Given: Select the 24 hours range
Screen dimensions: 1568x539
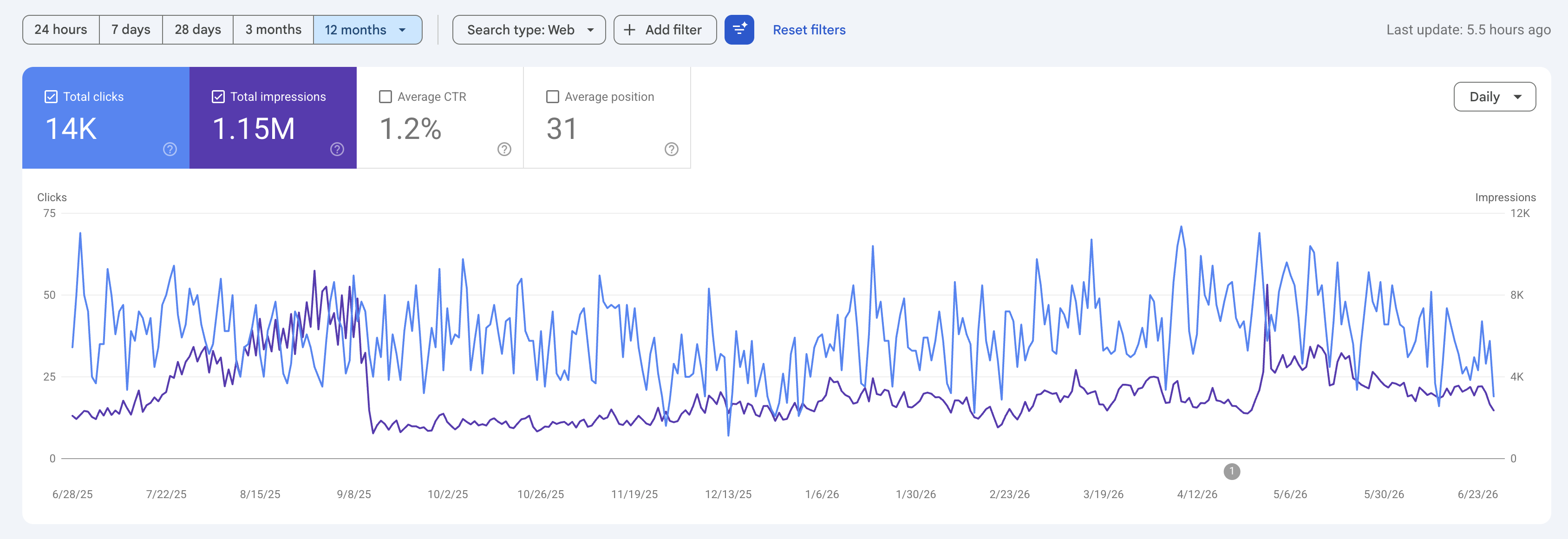Looking at the screenshot, I should coord(61,30).
